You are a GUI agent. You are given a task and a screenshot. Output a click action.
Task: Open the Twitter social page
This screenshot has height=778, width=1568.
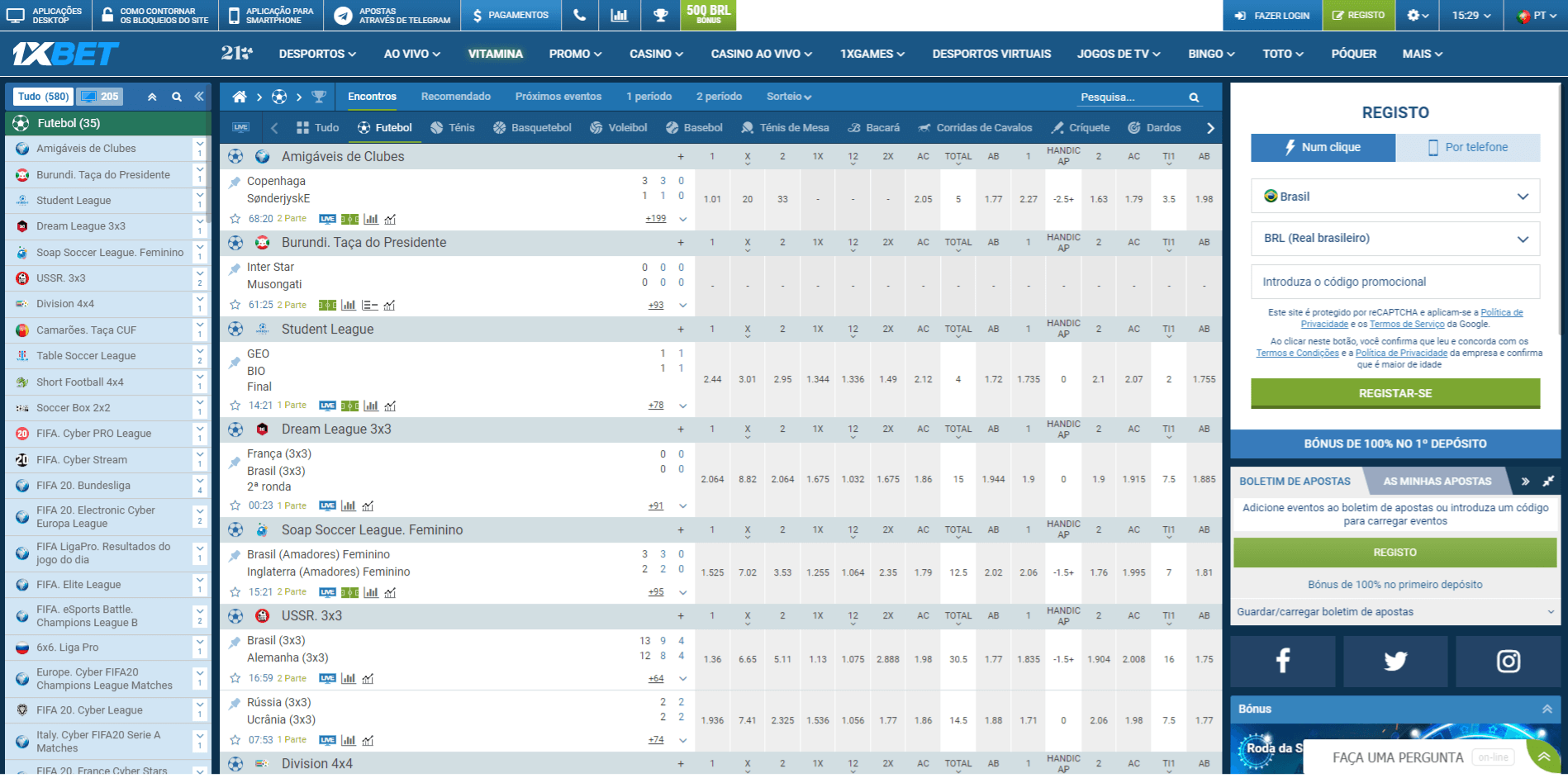(1395, 661)
